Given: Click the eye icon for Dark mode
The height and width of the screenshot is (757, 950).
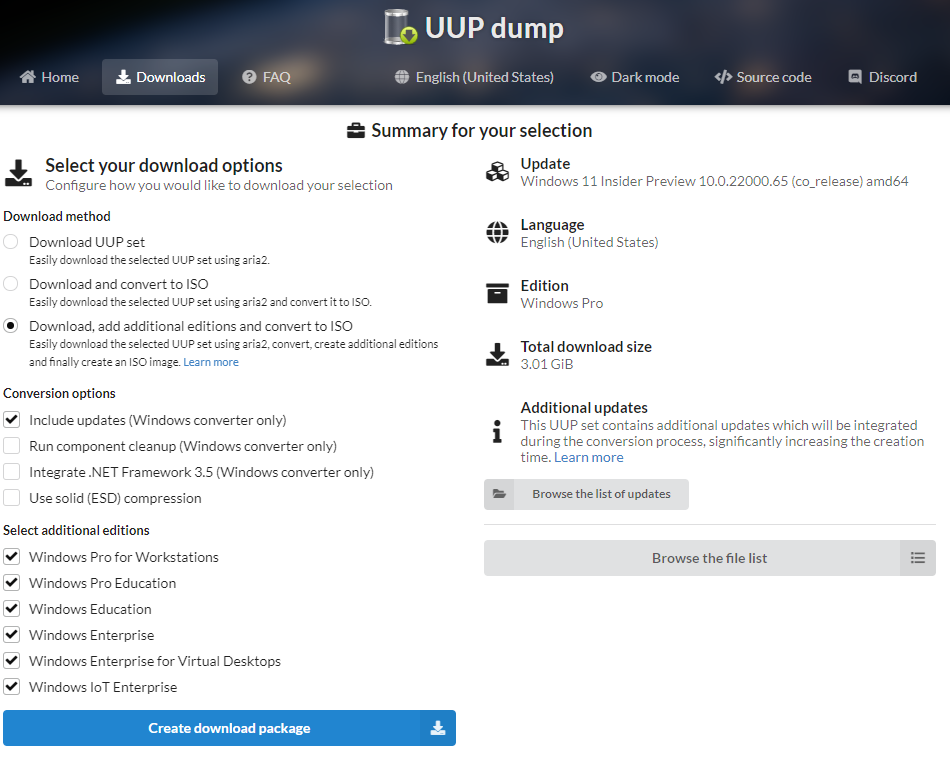Looking at the screenshot, I should coord(599,77).
